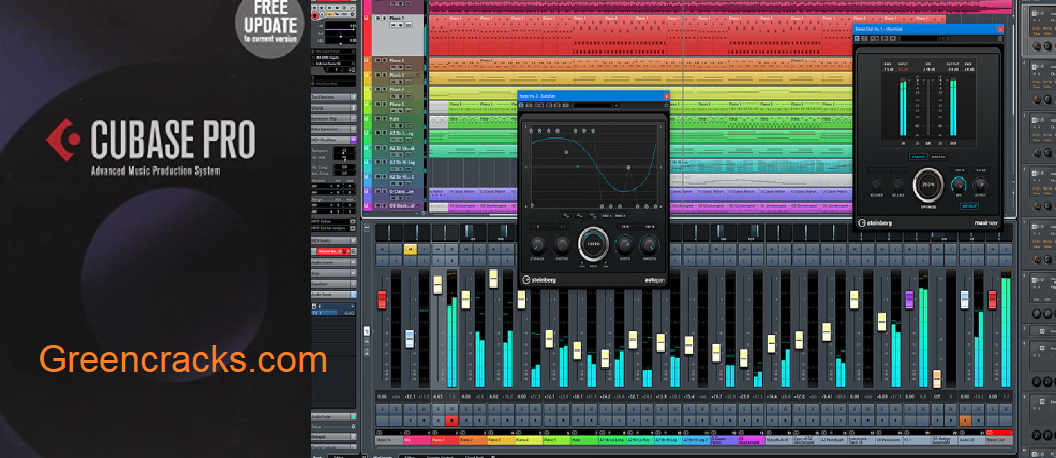Select the third waveform shape button in AutoPan

pos(593,216)
